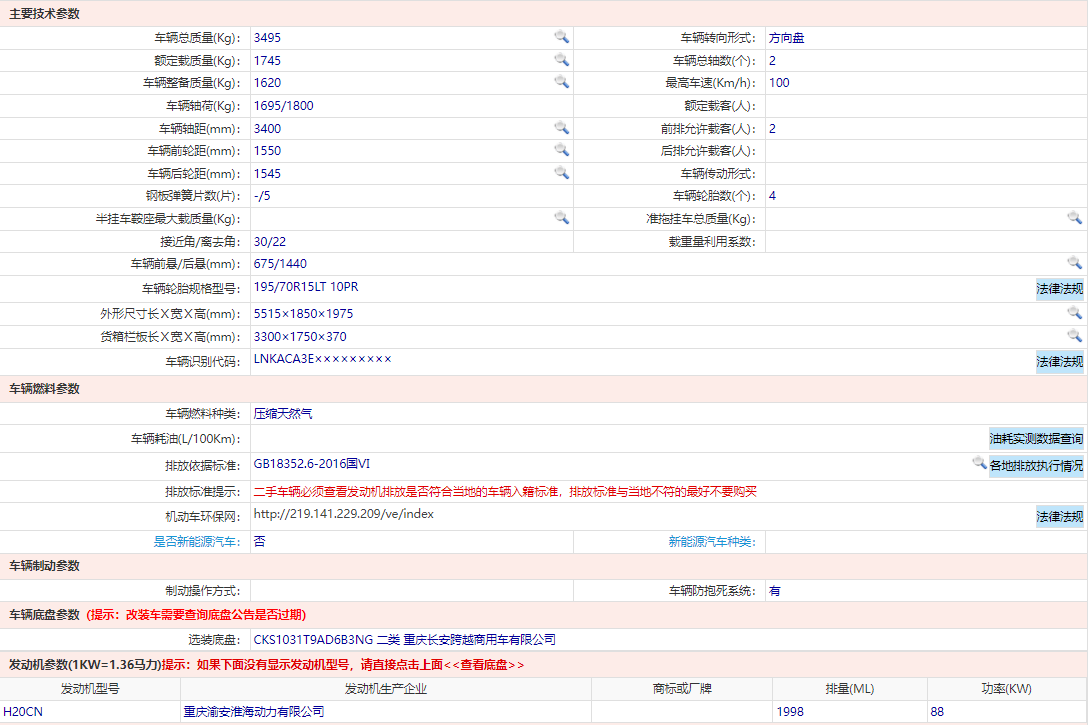Open 法律法规 button in tire specification row
This screenshot has height=725, width=1089.
[1060, 289]
